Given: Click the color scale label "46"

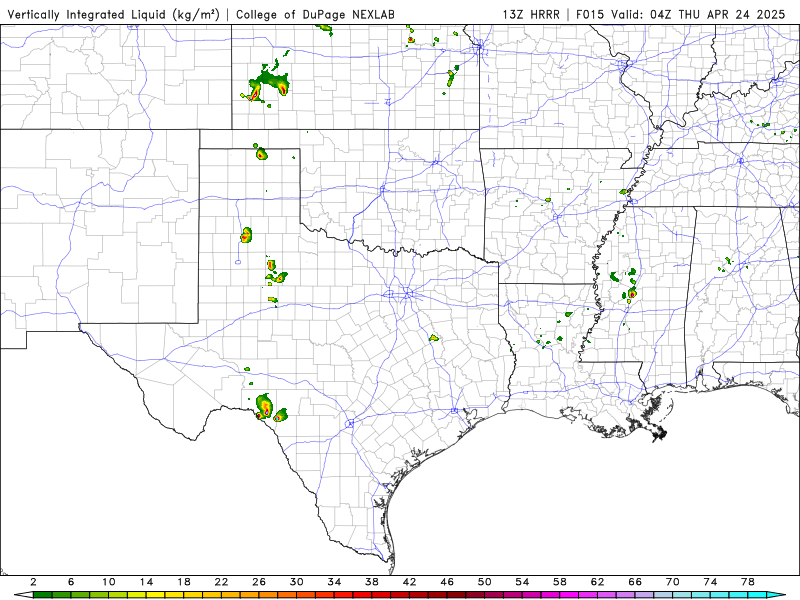Looking at the screenshot, I should (x=447, y=582).
